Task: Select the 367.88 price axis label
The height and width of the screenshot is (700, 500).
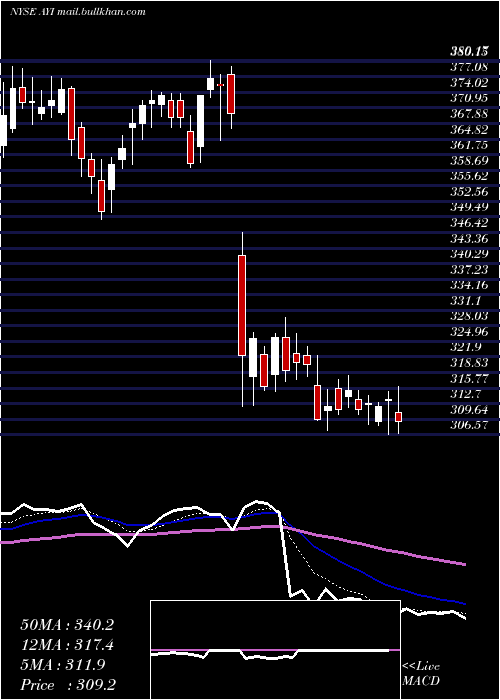Action: point(469,114)
